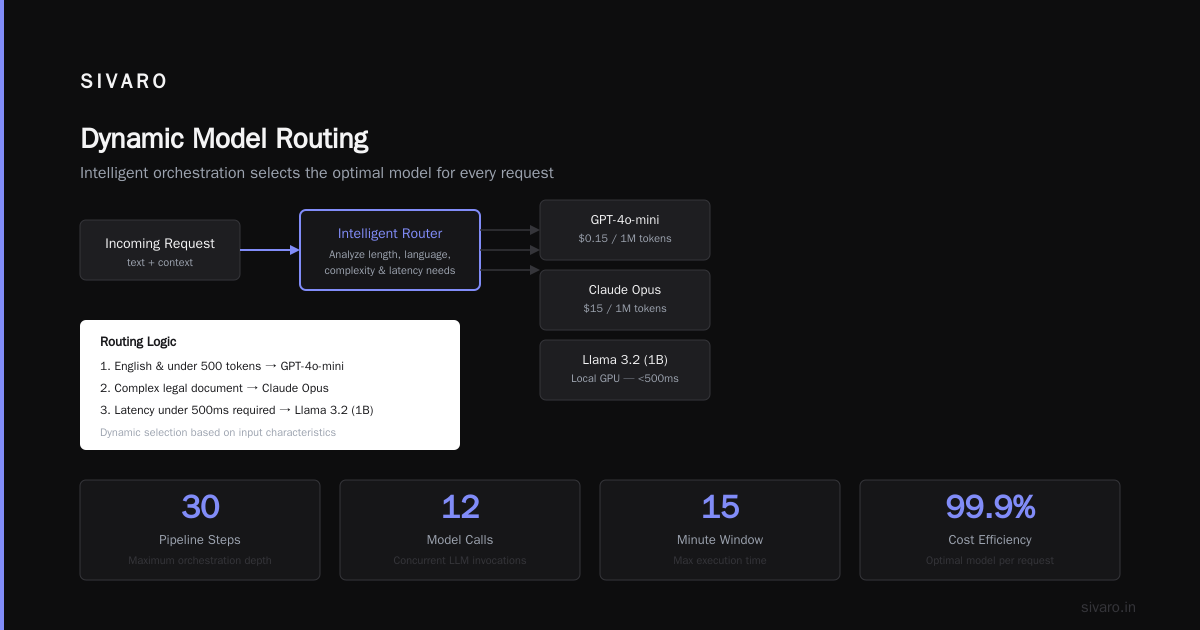This screenshot has height=630, width=1200.
Task: Click the Intelligent Router node
Action: [390, 250]
